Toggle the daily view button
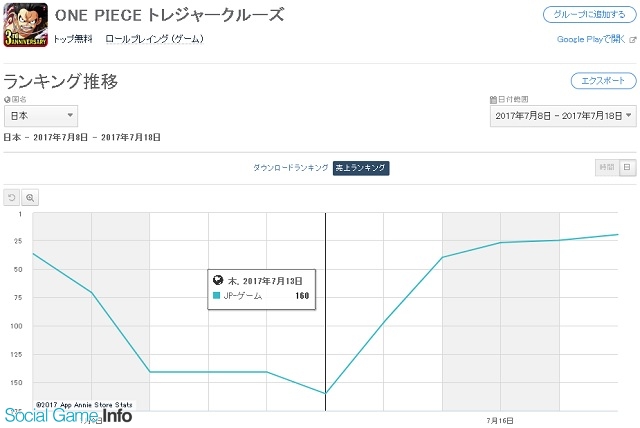Viewport: 640px width, 428px height. tap(627, 167)
